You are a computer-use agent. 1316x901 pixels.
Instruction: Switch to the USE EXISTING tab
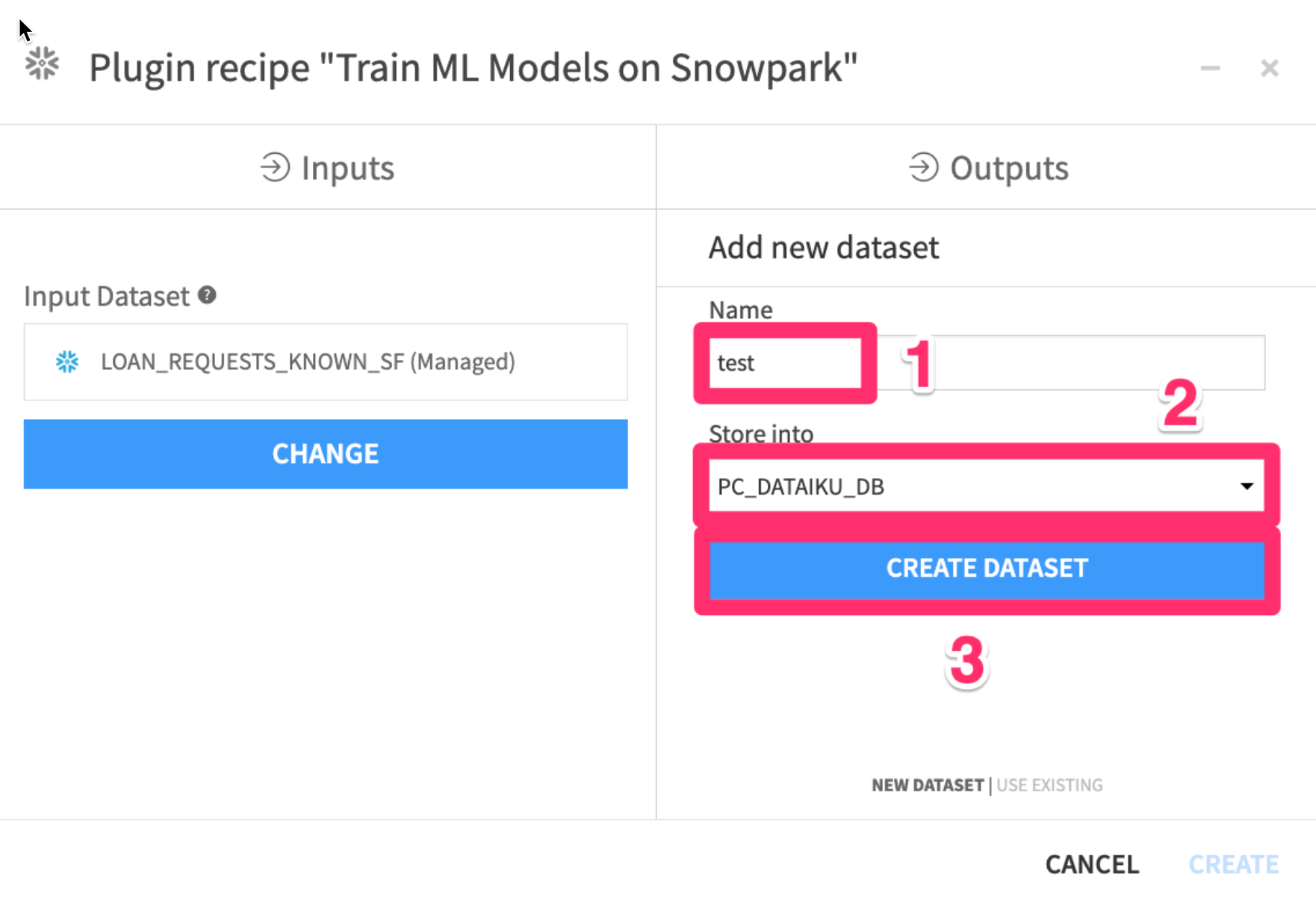[x=1049, y=785]
